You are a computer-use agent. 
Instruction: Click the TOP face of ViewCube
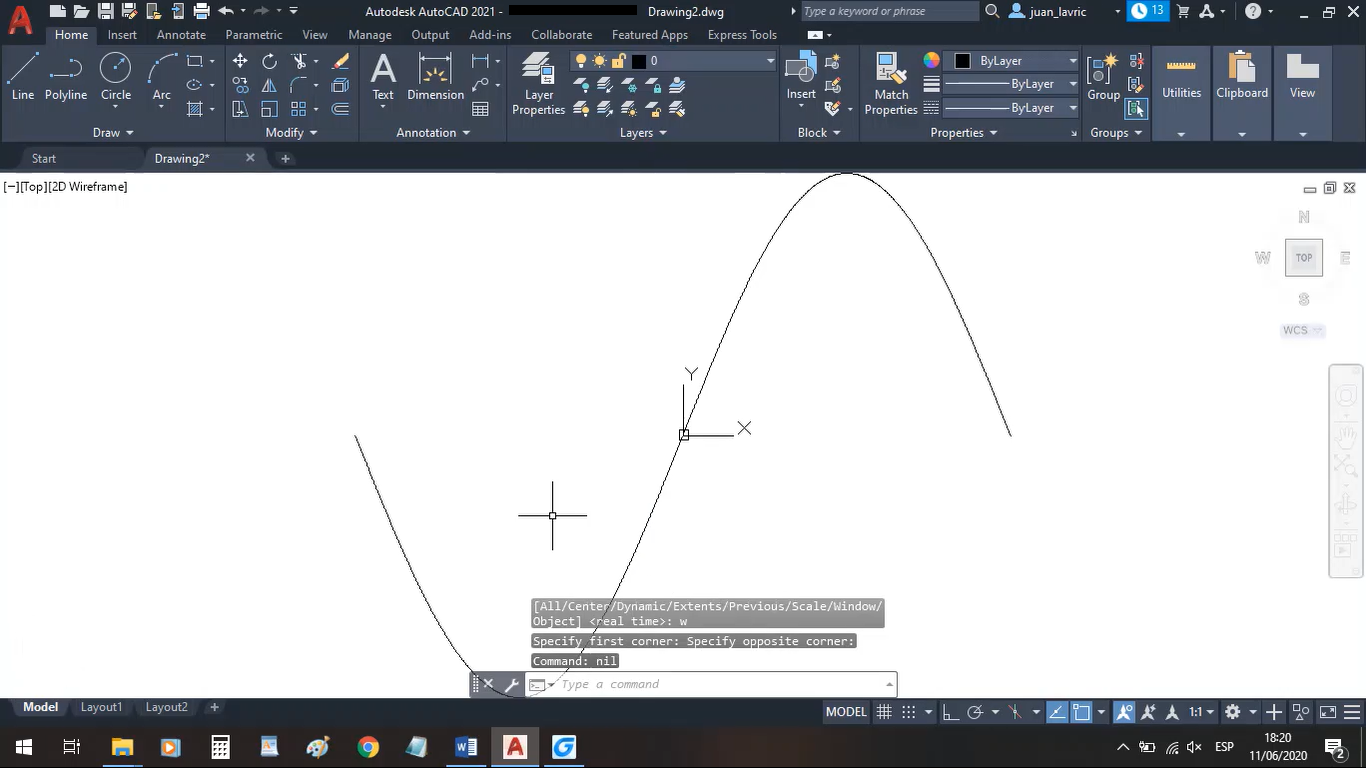point(1304,258)
